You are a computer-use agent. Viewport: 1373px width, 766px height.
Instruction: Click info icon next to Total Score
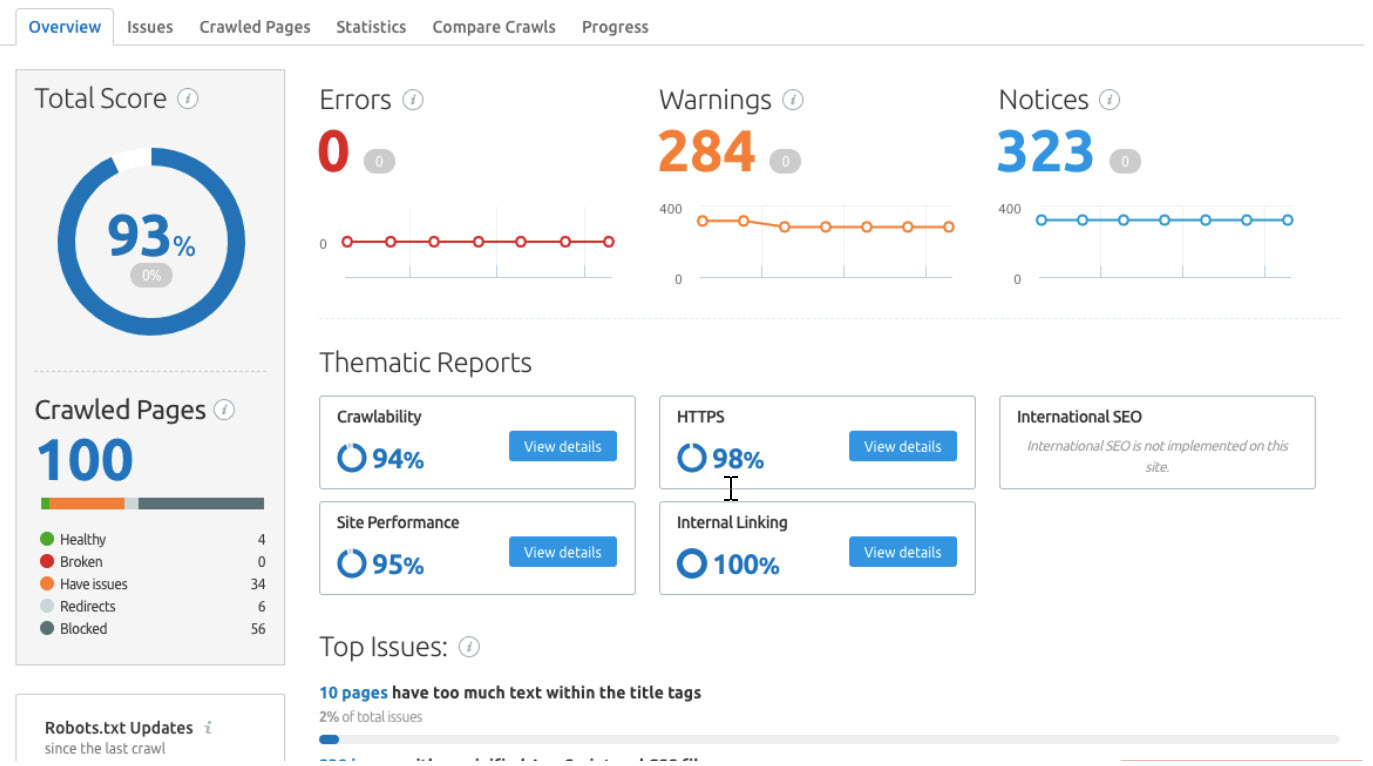tap(187, 99)
